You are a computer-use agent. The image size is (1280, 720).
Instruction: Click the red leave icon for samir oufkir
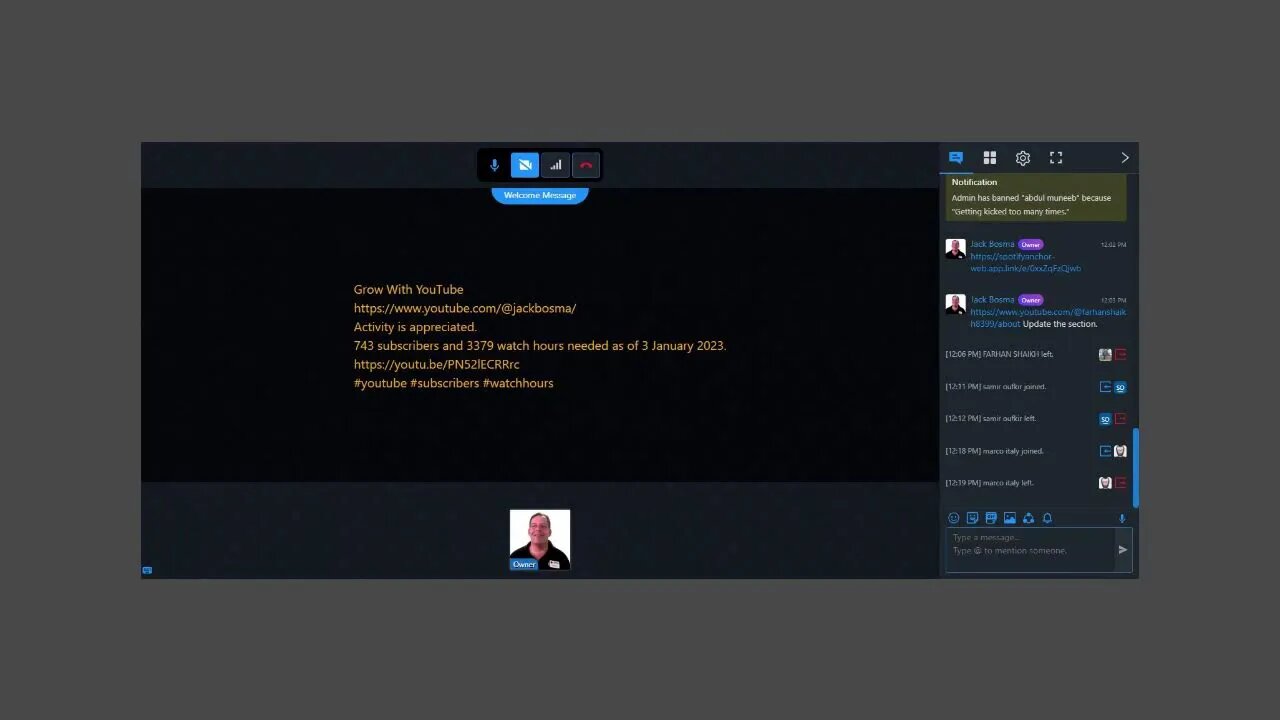click(x=1120, y=419)
